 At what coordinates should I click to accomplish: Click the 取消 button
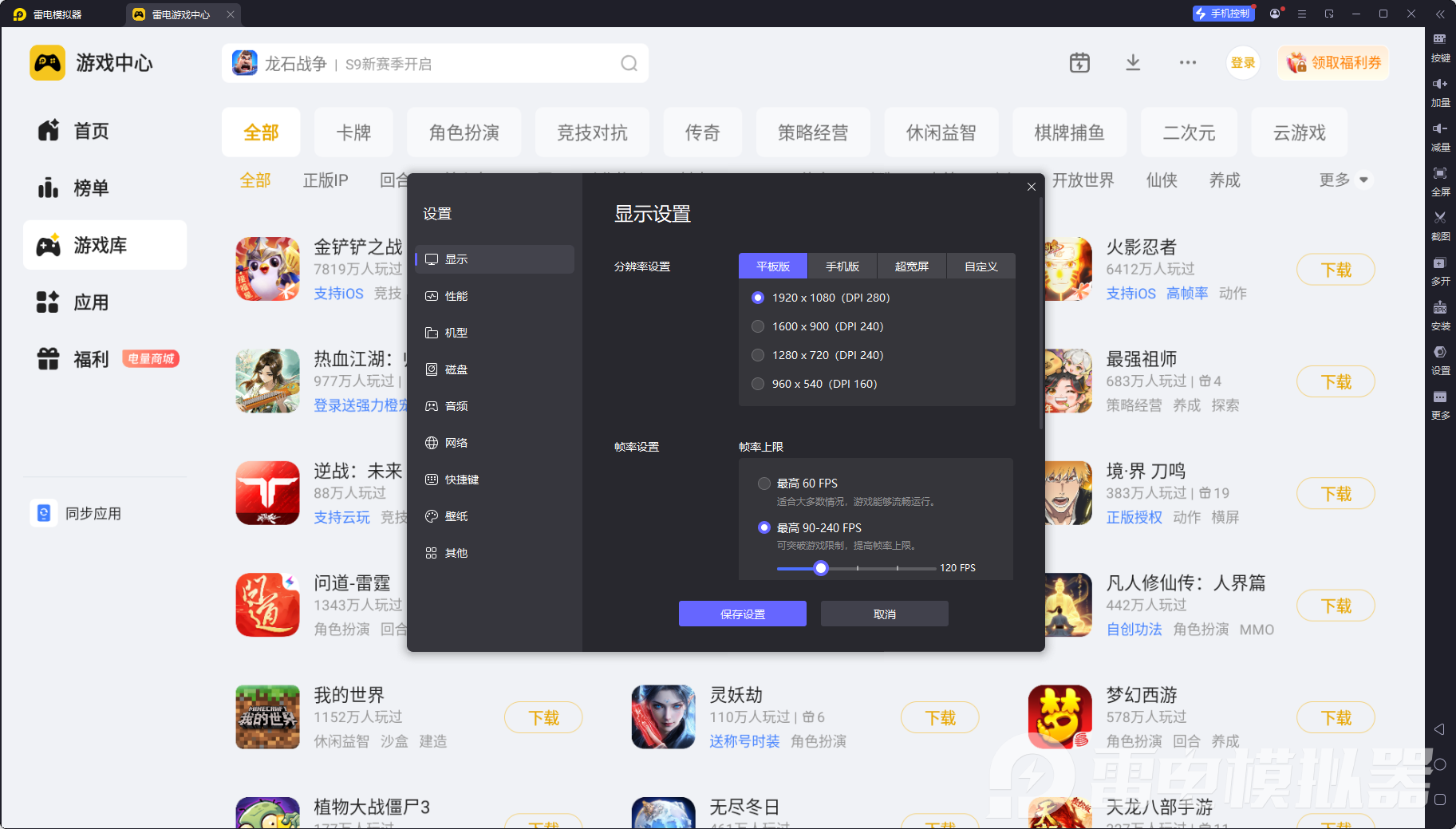point(885,614)
